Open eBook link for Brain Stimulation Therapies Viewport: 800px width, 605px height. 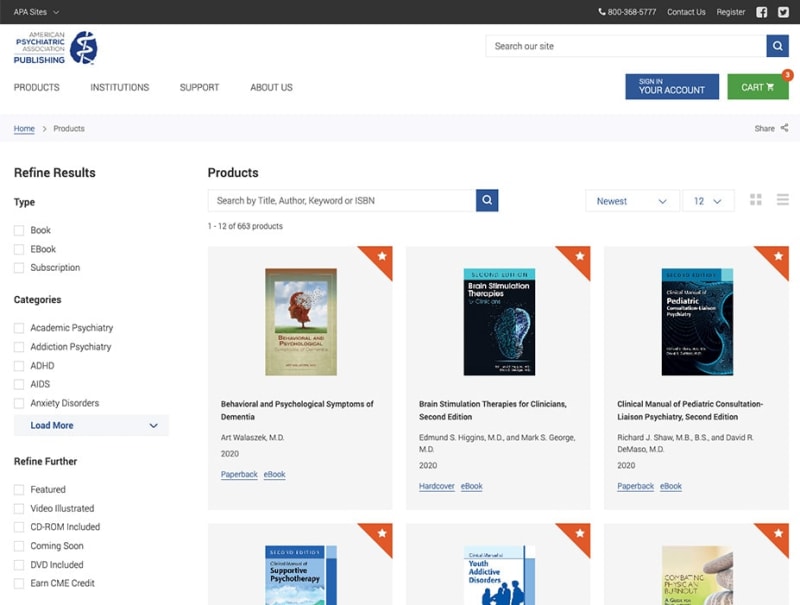coord(471,486)
